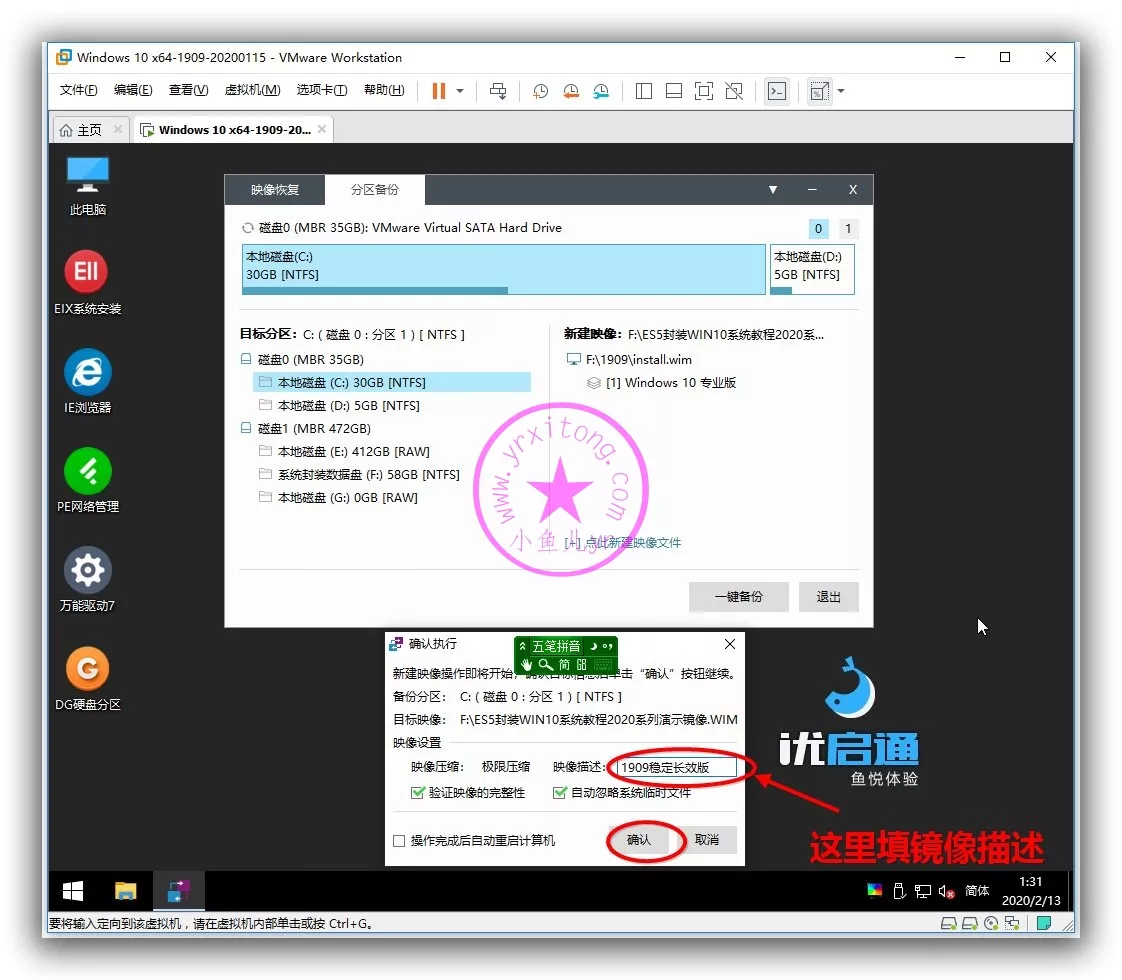Toggle the 验证映像的完整性 checkbox

418,793
